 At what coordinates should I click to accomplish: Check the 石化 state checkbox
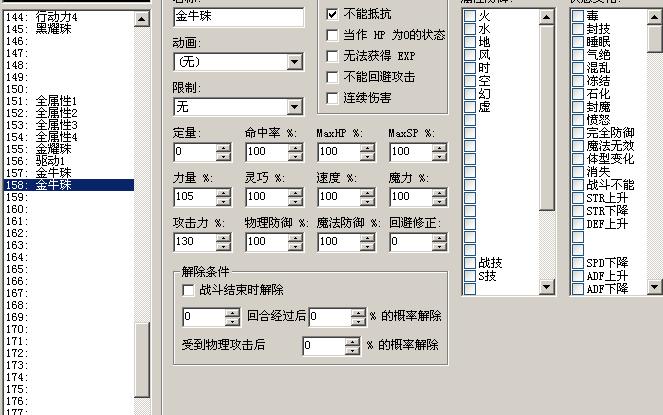[578, 94]
